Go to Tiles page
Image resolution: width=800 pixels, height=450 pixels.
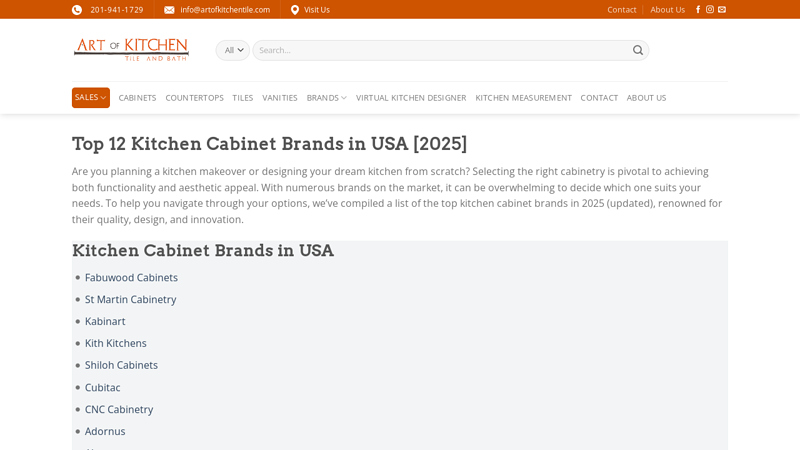[243, 97]
